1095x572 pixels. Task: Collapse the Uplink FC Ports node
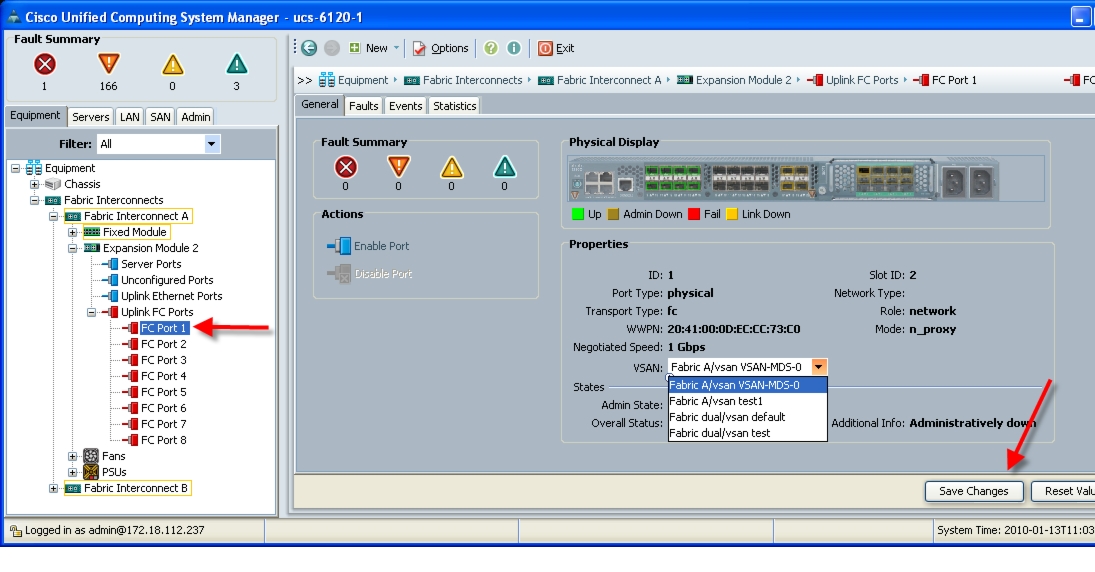91,312
